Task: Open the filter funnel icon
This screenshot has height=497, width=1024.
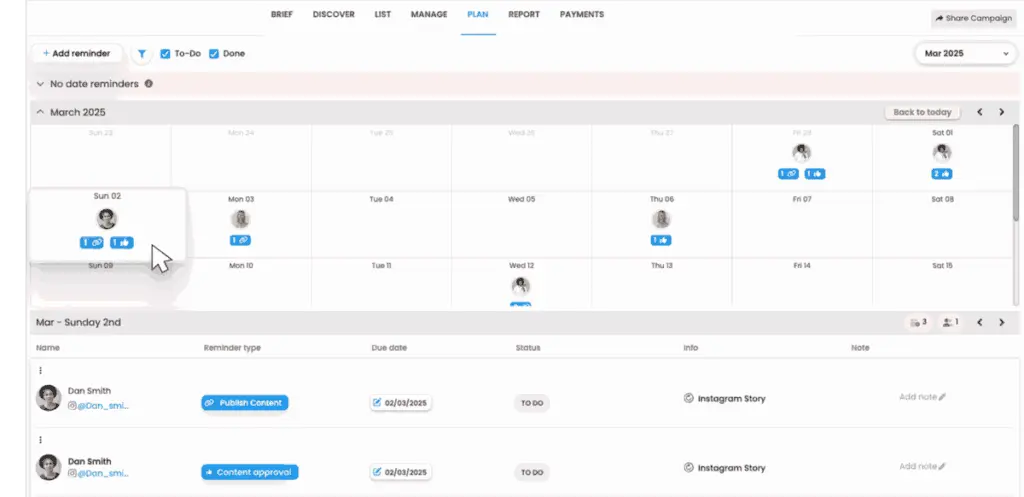Action: (x=142, y=54)
